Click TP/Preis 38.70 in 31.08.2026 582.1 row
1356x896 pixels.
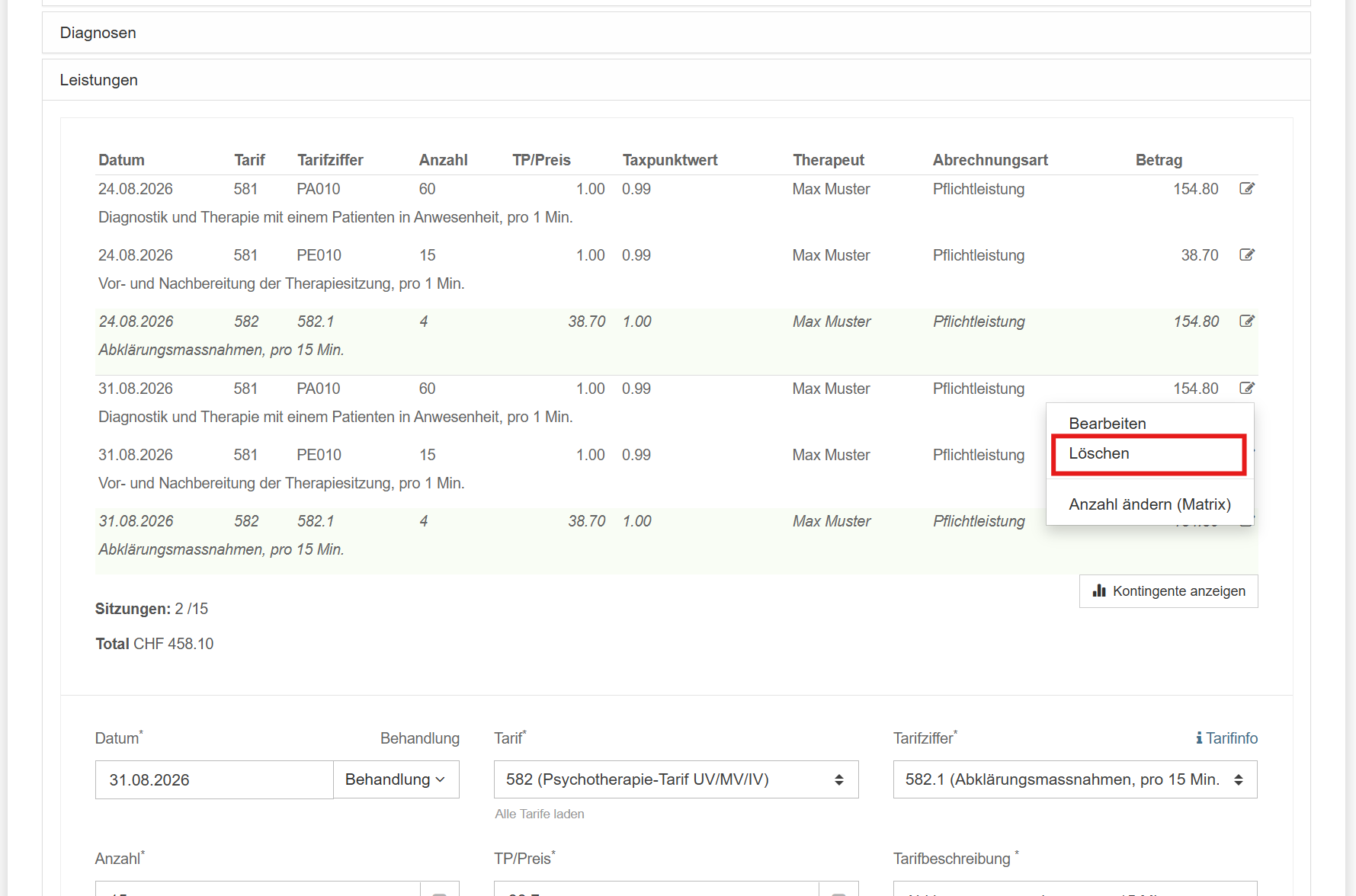pyautogui.click(x=587, y=521)
